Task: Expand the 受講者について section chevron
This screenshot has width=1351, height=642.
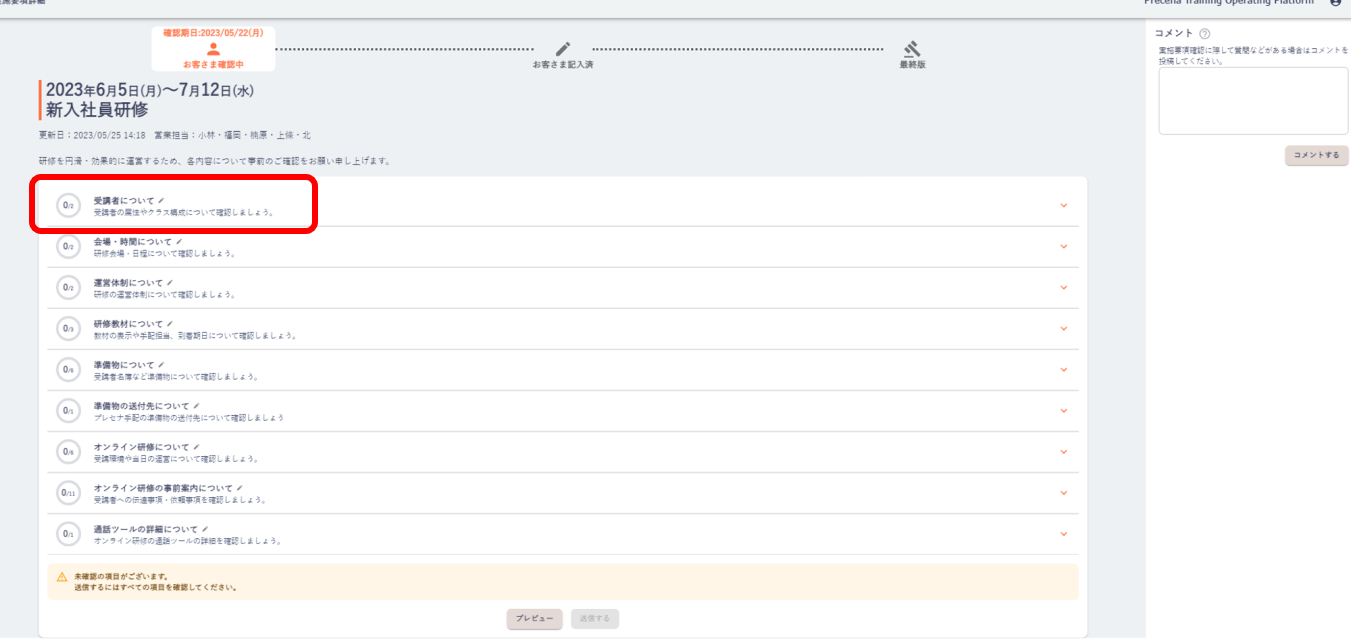Action: (1063, 206)
